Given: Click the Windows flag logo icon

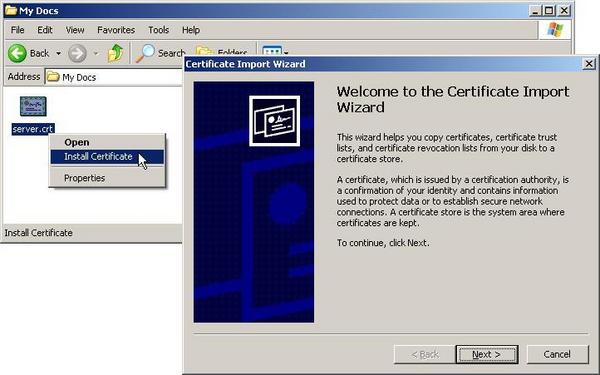Looking at the screenshot, I should [555, 30].
